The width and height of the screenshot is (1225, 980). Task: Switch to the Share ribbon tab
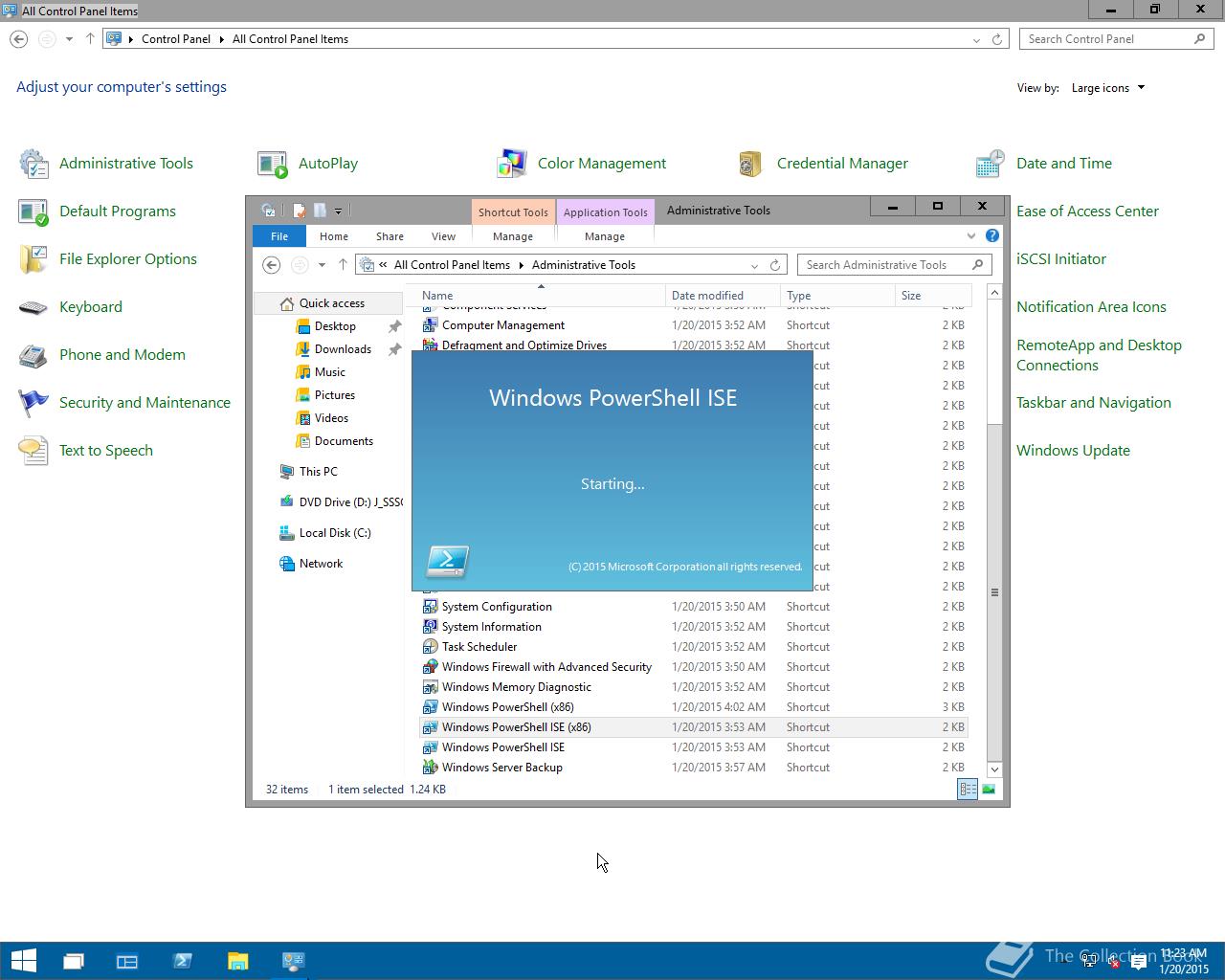(x=390, y=236)
